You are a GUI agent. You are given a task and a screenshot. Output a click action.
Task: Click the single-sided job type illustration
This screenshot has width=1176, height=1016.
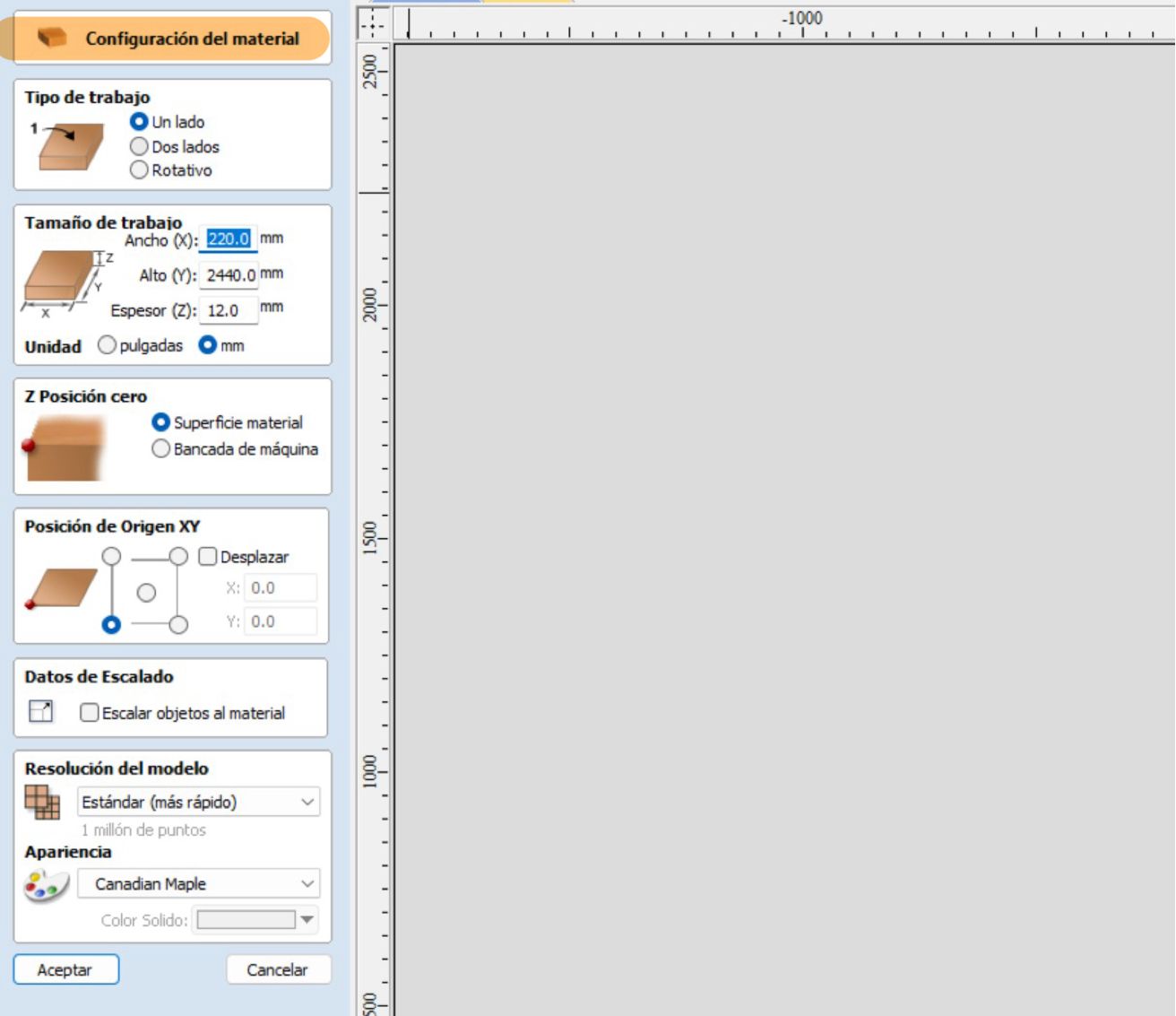click(x=67, y=144)
